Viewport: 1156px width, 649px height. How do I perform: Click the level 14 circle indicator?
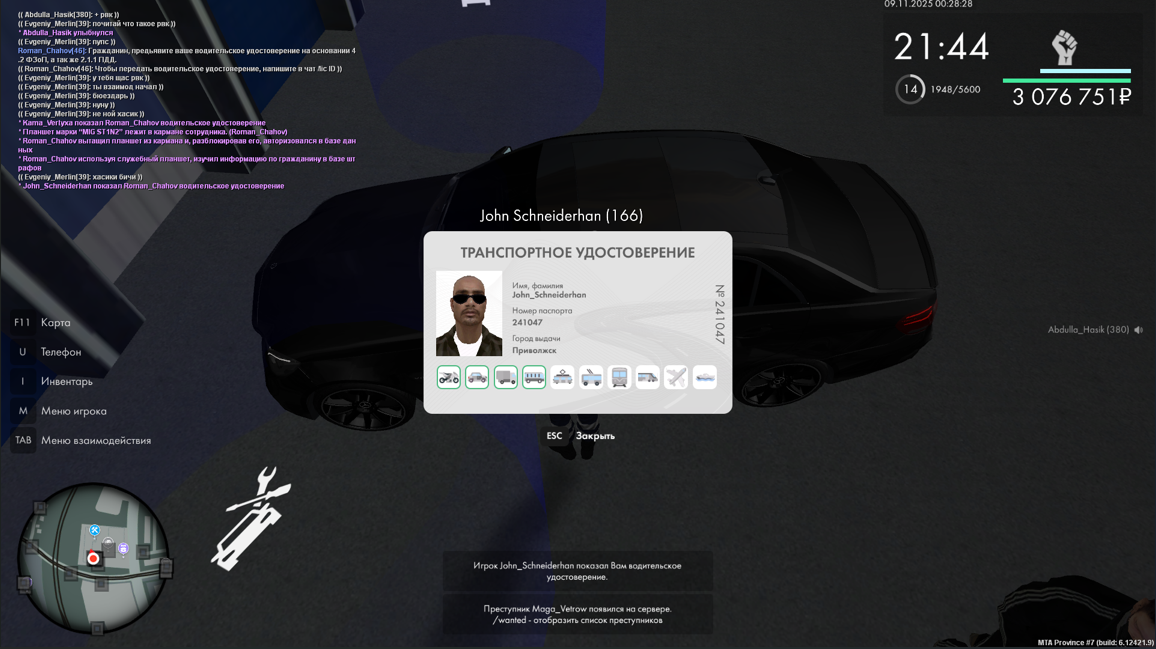910,89
